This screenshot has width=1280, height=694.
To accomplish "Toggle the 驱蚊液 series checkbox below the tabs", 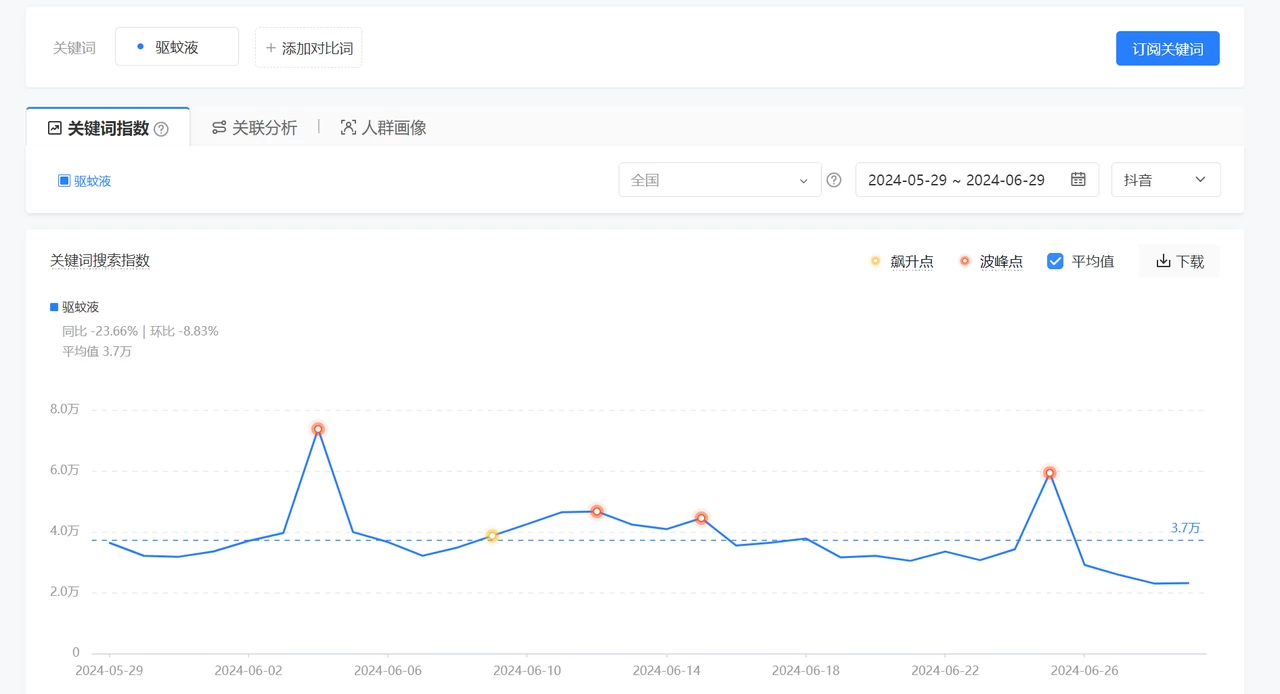I will 63,180.
